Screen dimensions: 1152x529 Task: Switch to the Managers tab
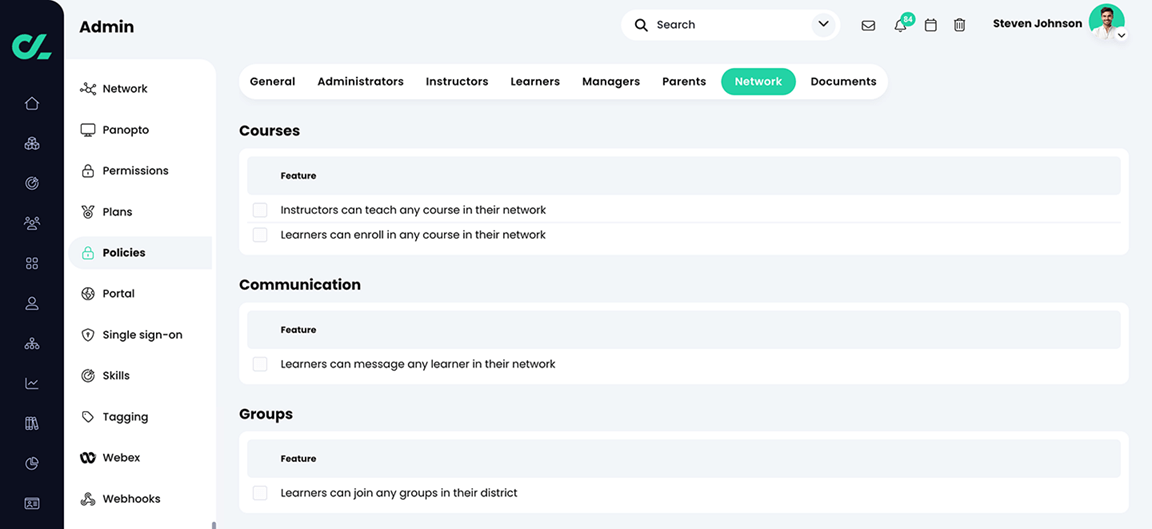[x=611, y=82]
